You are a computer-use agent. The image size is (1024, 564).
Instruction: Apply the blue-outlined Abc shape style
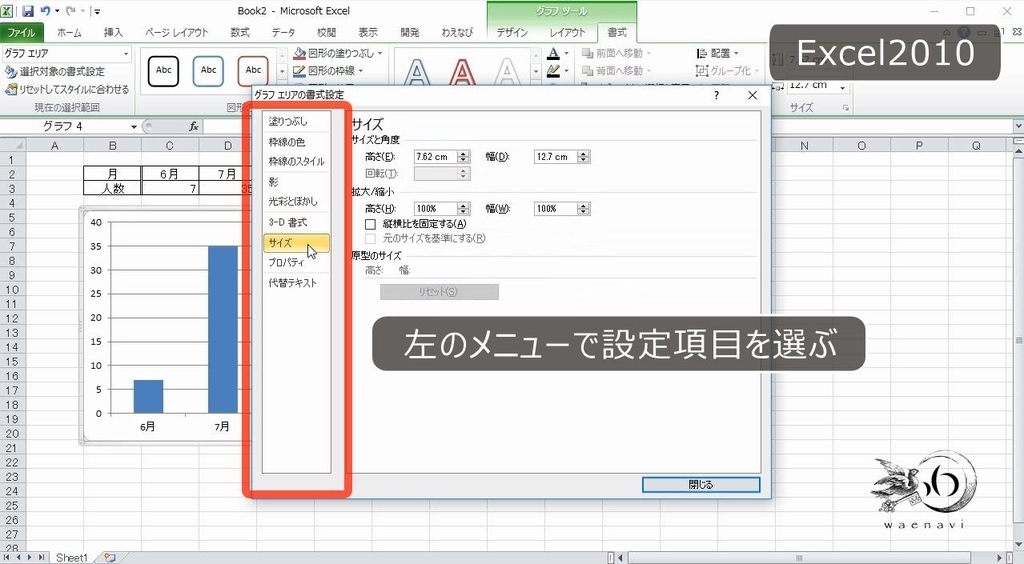208,70
